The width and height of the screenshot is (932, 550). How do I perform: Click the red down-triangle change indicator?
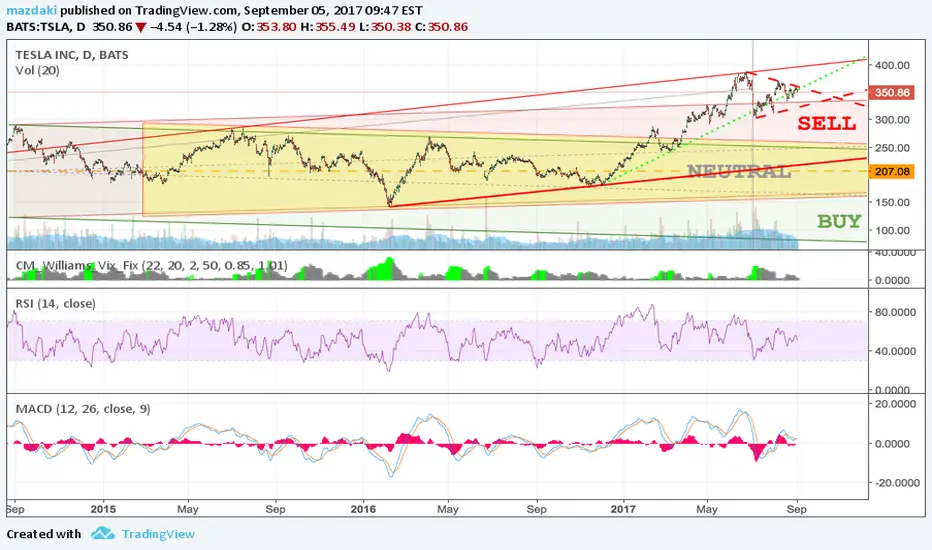click(x=141, y=27)
